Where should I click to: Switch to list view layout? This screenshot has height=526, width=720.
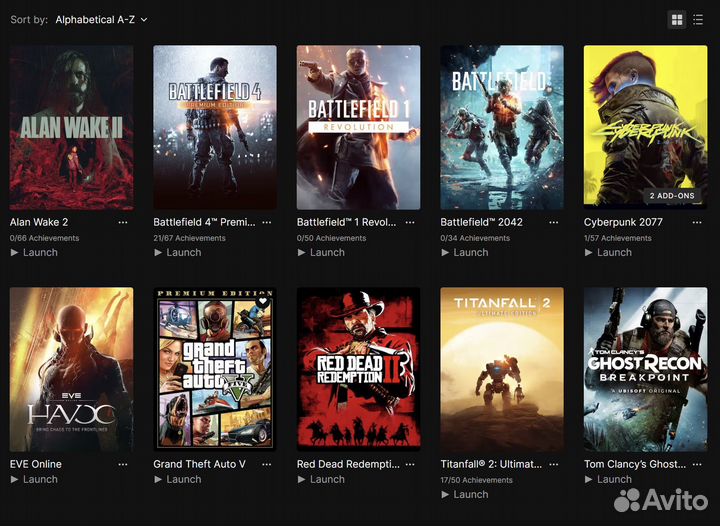tap(699, 20)
